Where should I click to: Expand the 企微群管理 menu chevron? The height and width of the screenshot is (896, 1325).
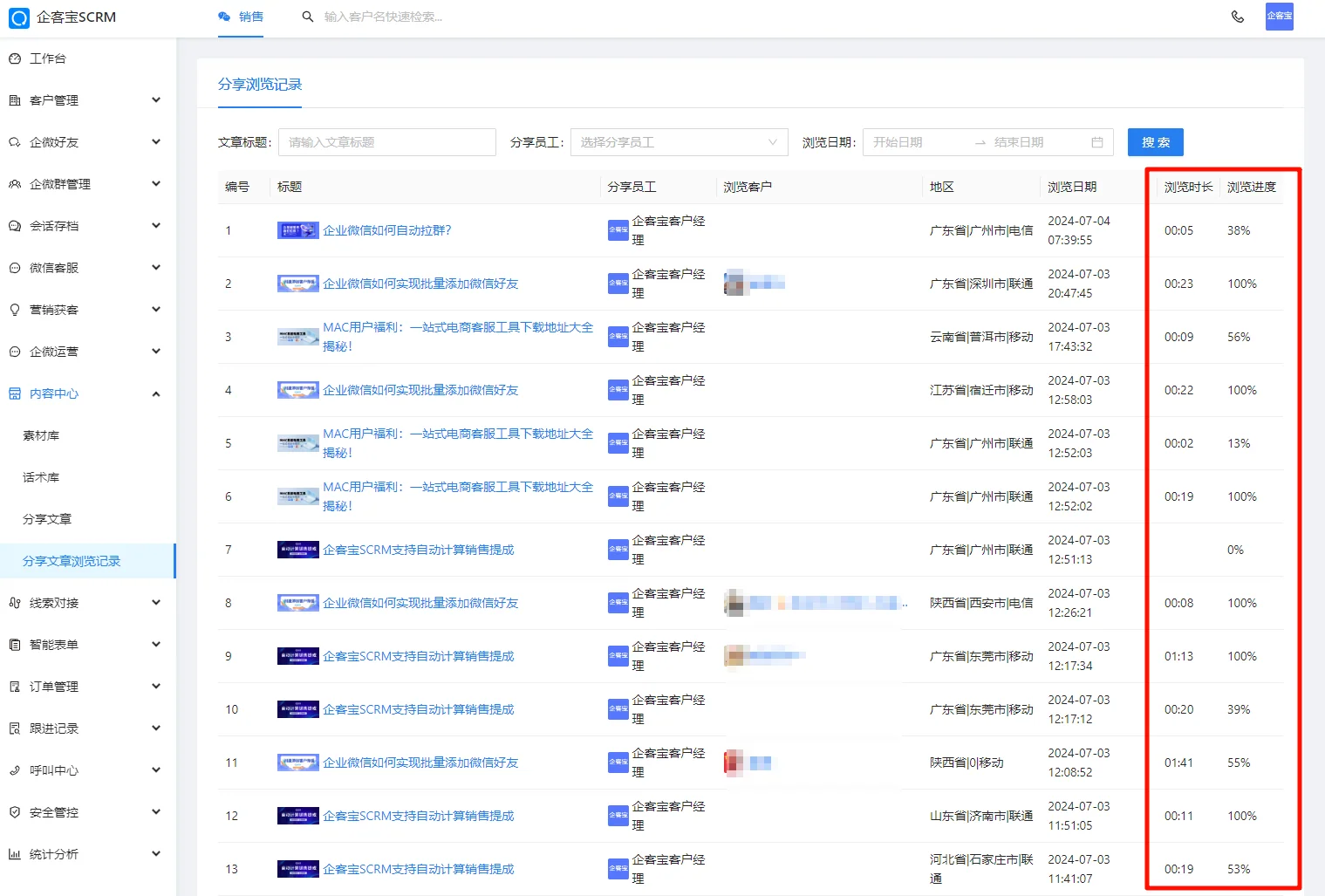click(x=156, y=184)
